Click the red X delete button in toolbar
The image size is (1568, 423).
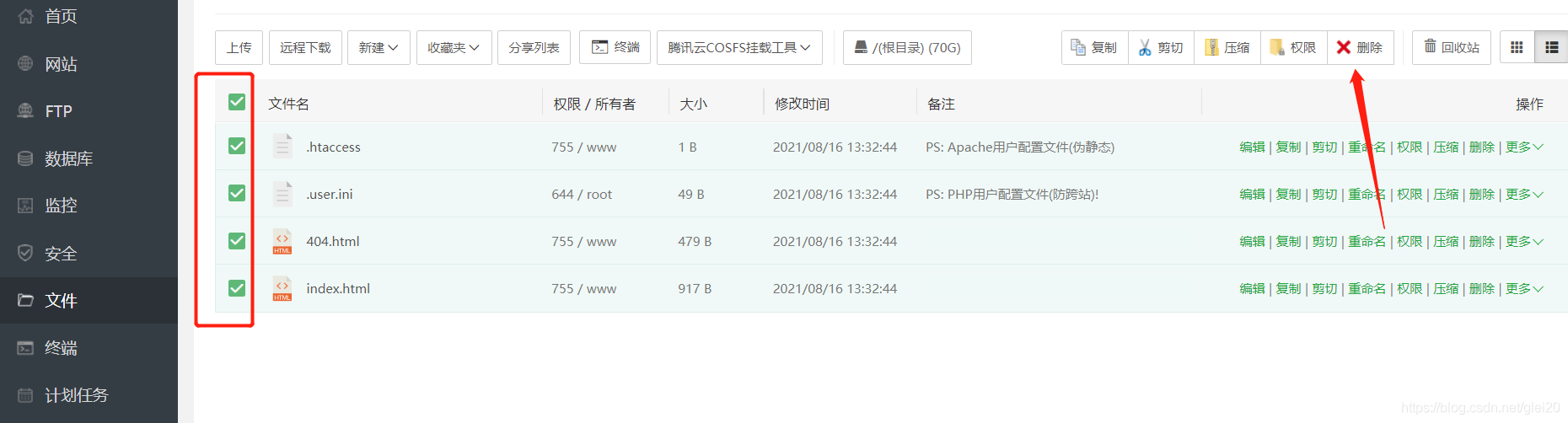(x=1360, y=47)
